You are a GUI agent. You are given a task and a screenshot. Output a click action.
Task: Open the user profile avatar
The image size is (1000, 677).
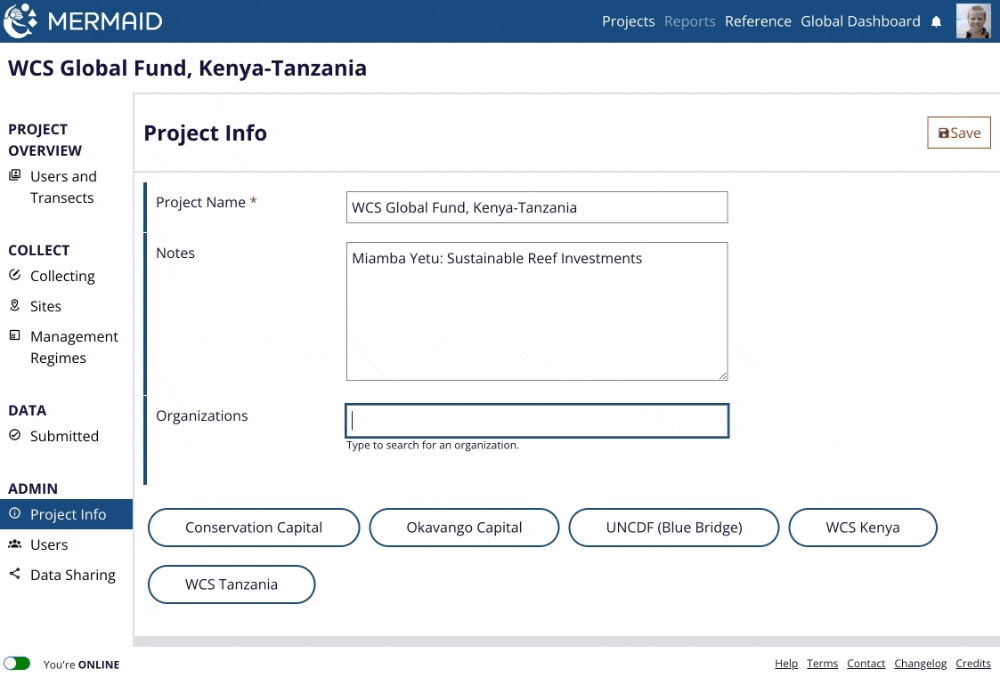973,21
